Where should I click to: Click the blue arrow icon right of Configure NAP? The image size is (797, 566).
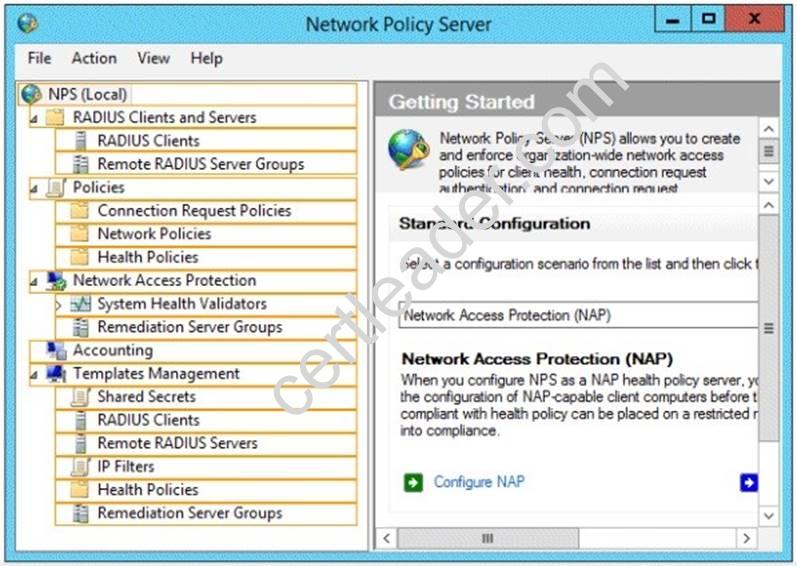click(748, 483)
